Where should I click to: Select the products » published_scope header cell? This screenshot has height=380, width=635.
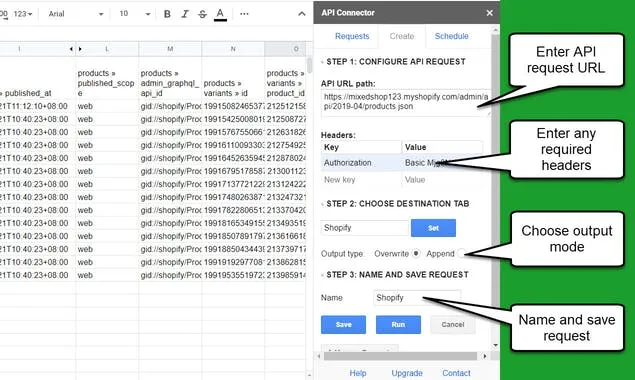[107, 78]
